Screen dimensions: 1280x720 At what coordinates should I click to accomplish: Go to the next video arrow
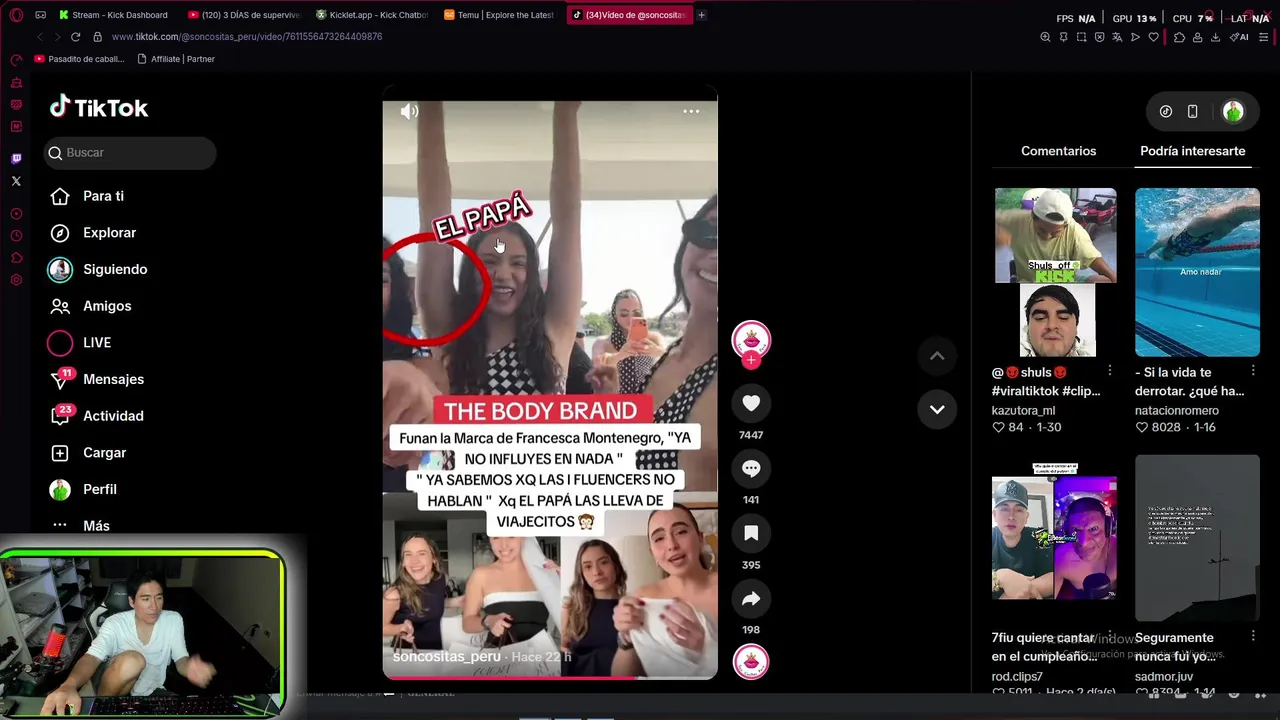pyautogui.click(x=937, y=409)
